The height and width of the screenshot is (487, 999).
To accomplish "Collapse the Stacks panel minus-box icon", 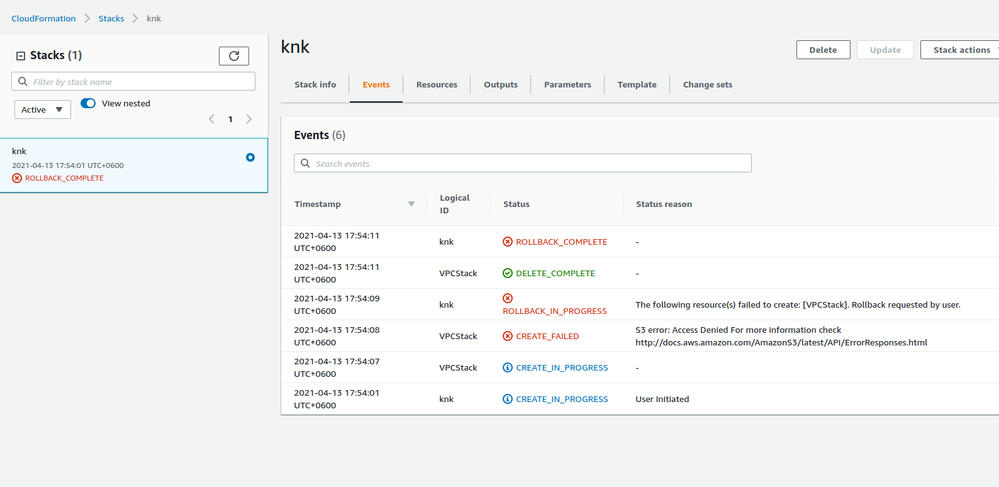I will tap(20, 56).
